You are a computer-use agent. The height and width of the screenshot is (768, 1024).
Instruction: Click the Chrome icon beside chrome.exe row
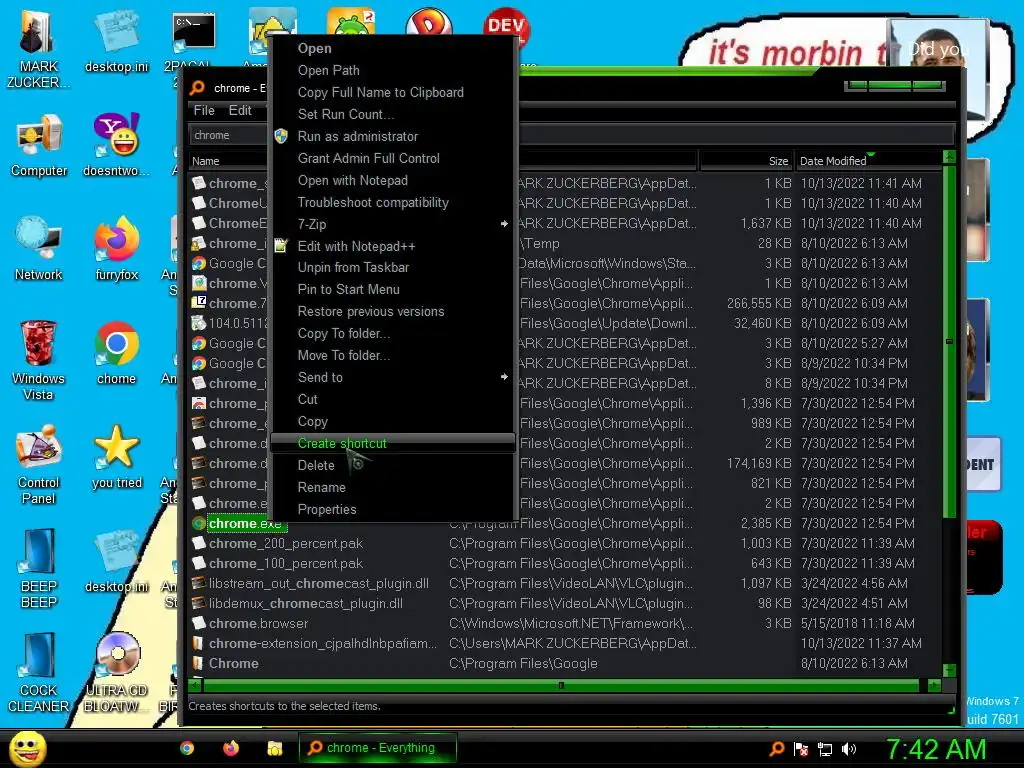(199, 524)
